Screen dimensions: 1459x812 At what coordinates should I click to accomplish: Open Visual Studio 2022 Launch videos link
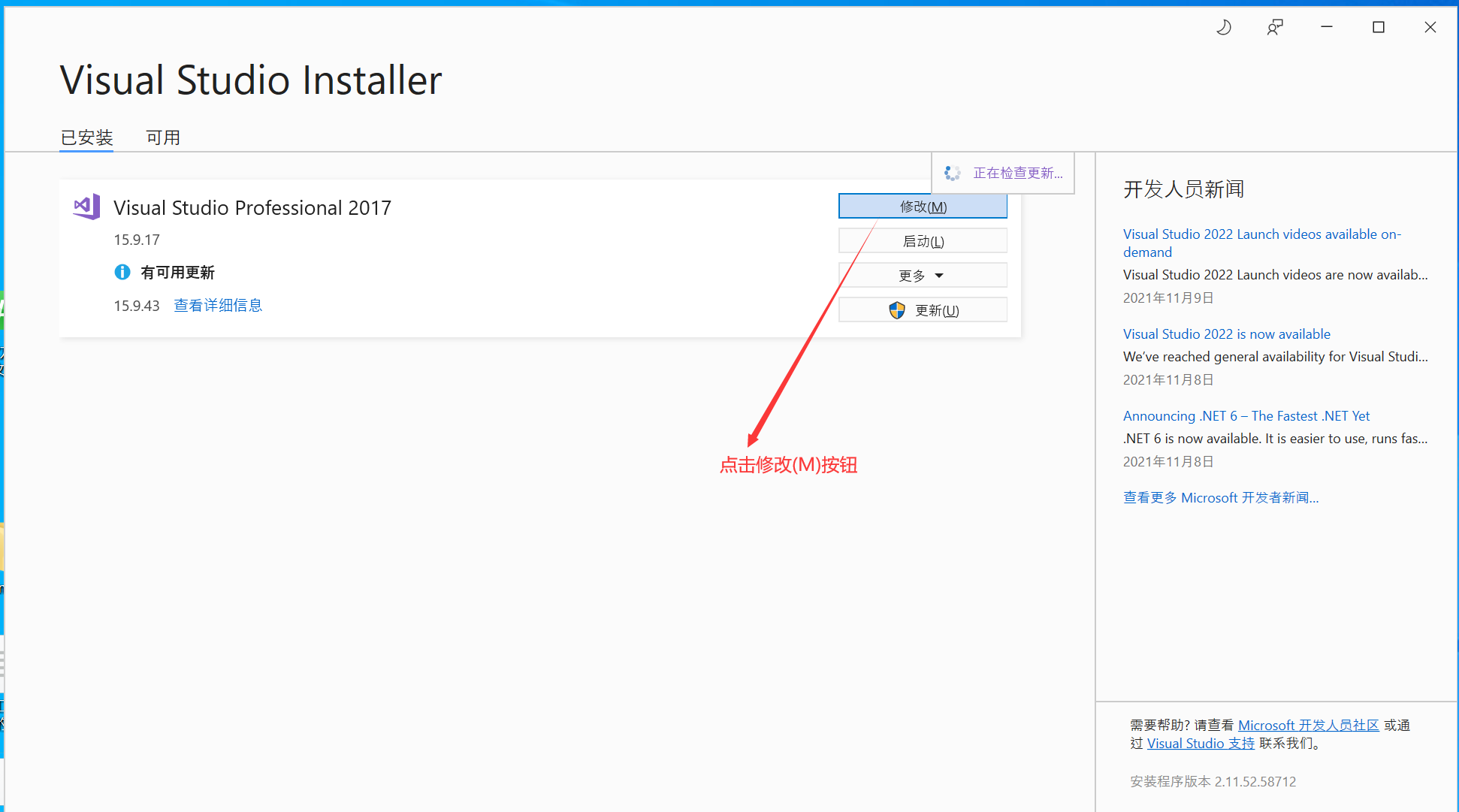(x=1262, y=243)
